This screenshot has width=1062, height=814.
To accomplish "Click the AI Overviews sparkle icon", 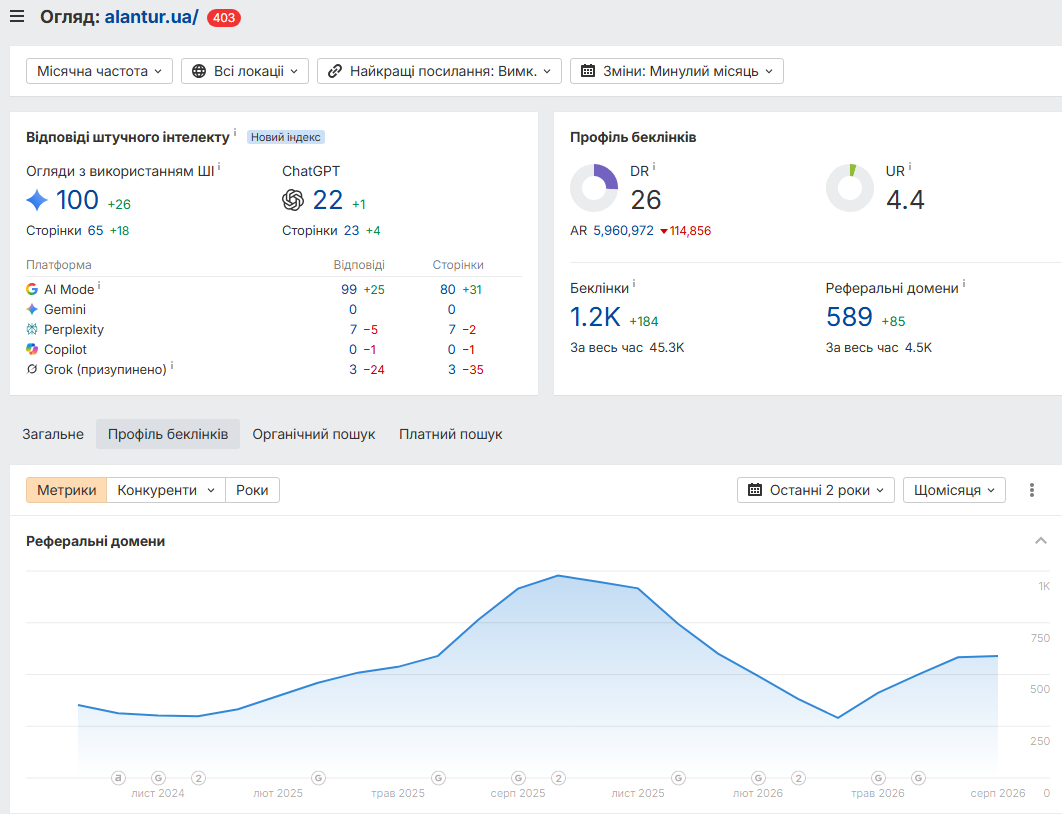I will [37, 200].
